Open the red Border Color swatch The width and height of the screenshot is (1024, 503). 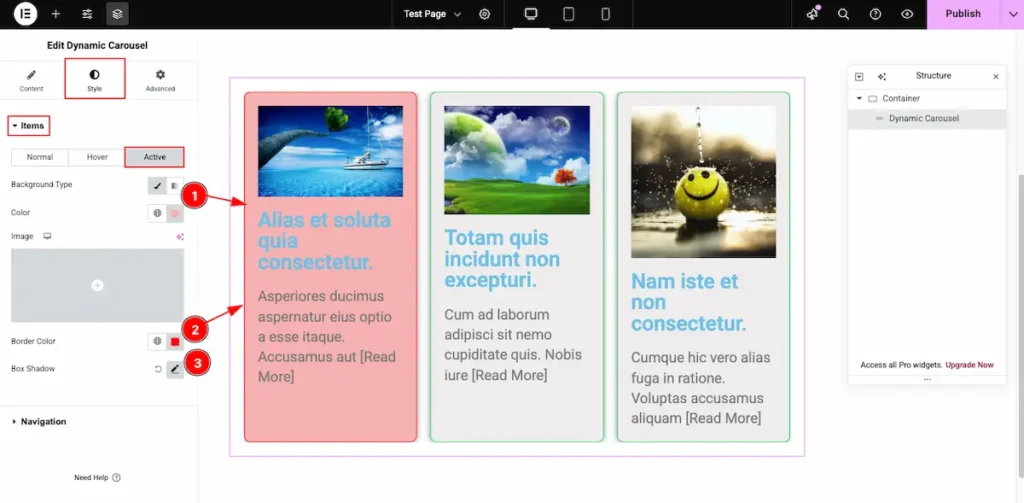(175, 342)
